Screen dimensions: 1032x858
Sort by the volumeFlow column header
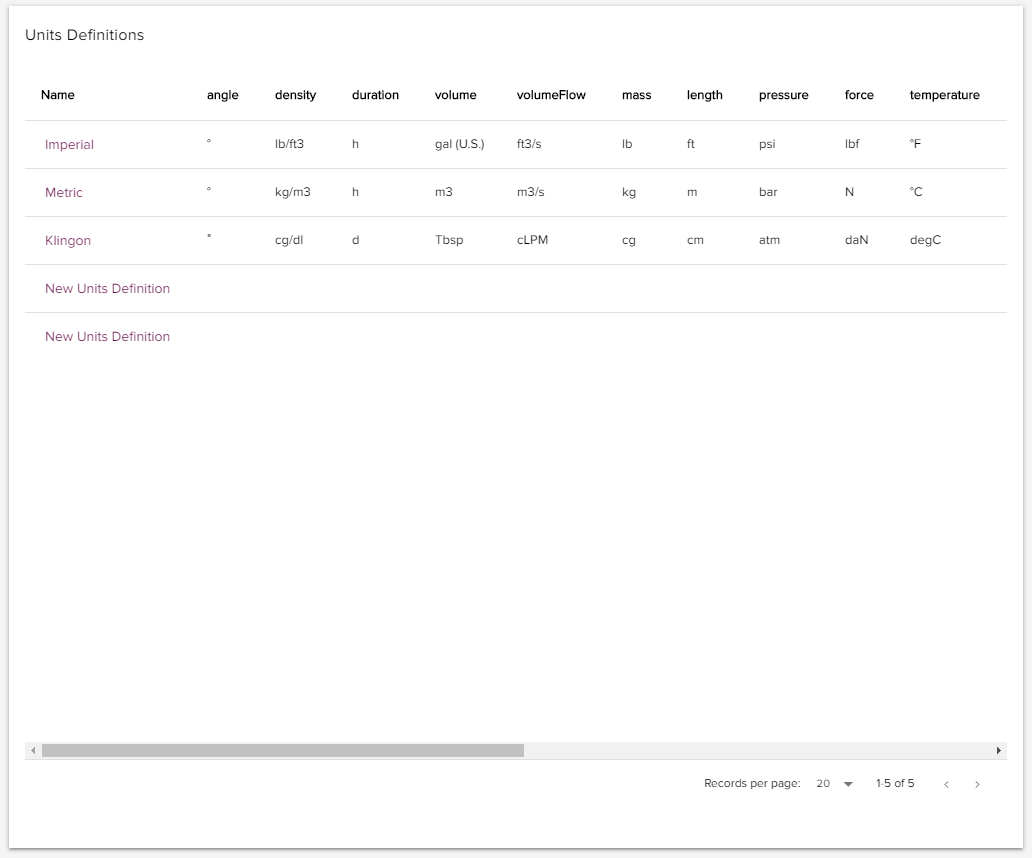coord(551,95)
